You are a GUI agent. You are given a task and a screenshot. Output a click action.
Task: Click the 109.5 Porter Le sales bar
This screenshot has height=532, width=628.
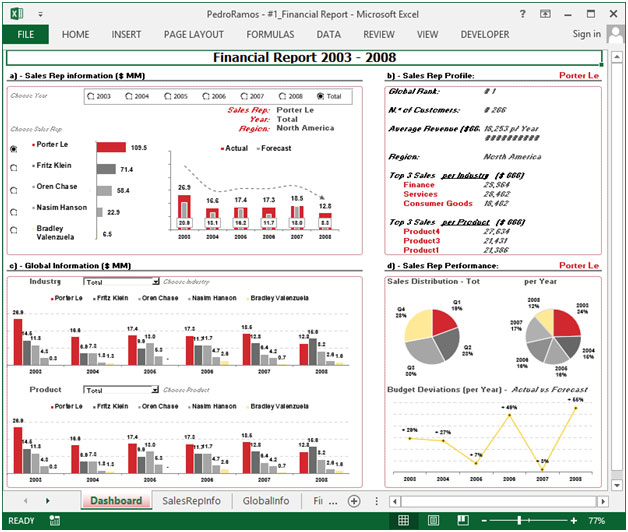coord(111,147)
